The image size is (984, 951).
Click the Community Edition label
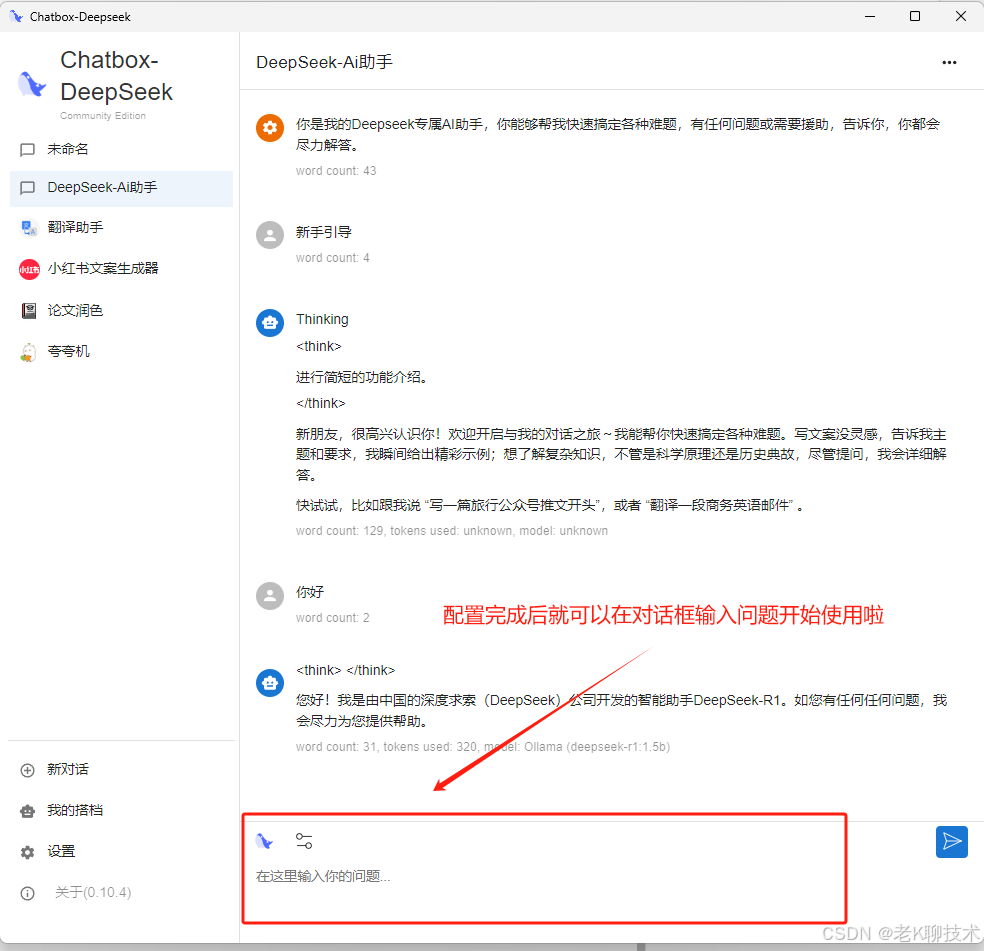[103, 116]
